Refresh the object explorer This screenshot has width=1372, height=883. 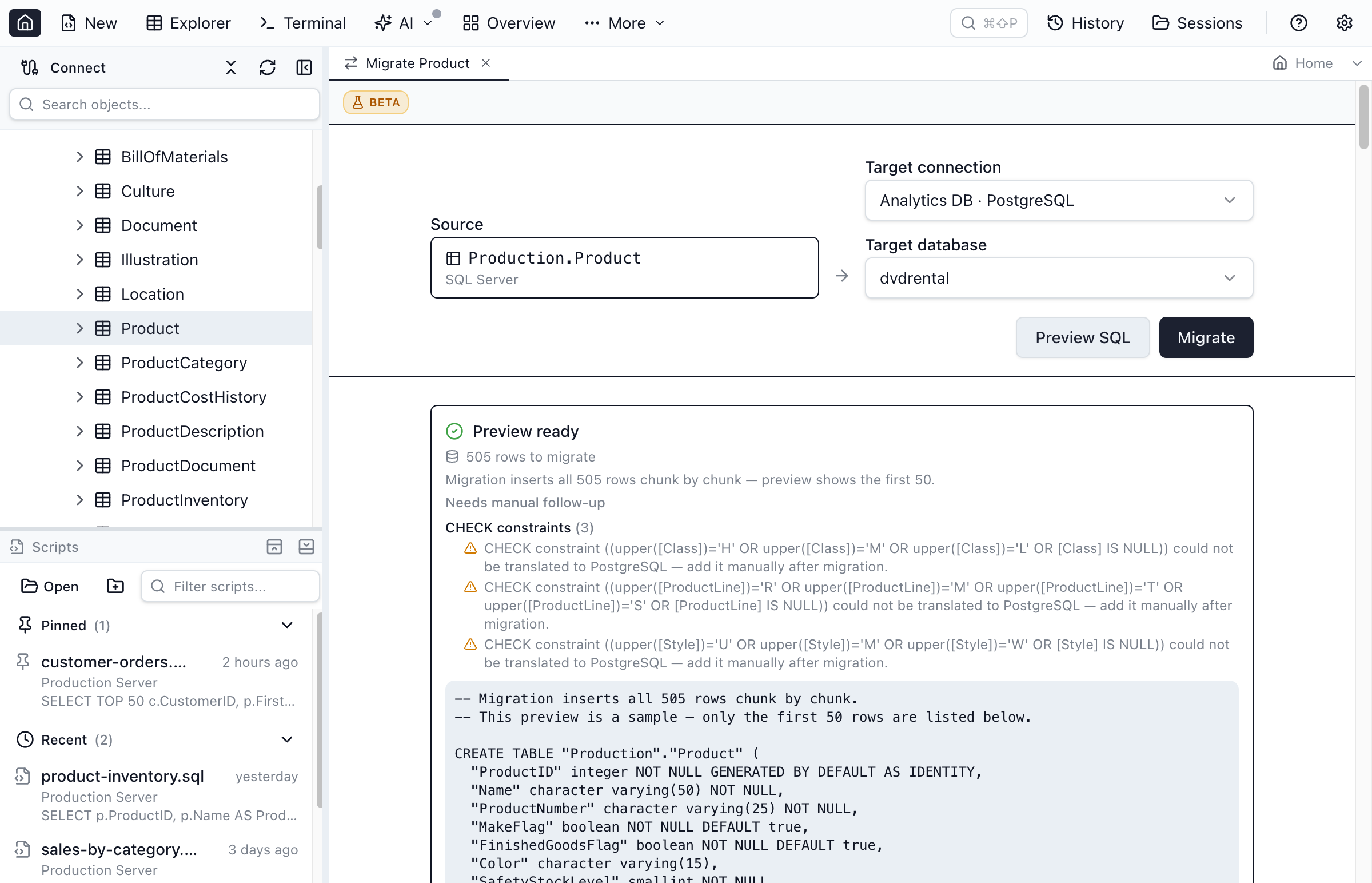(x=268, y=67)
